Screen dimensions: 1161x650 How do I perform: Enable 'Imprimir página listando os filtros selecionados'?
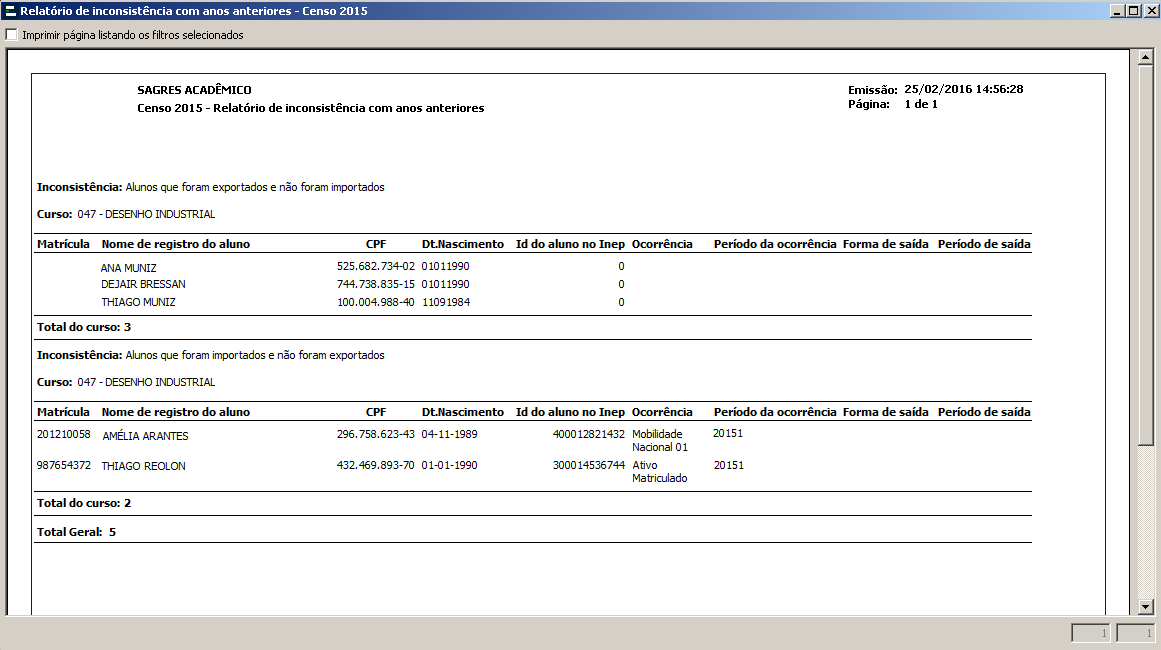click(x=10, y=33)
